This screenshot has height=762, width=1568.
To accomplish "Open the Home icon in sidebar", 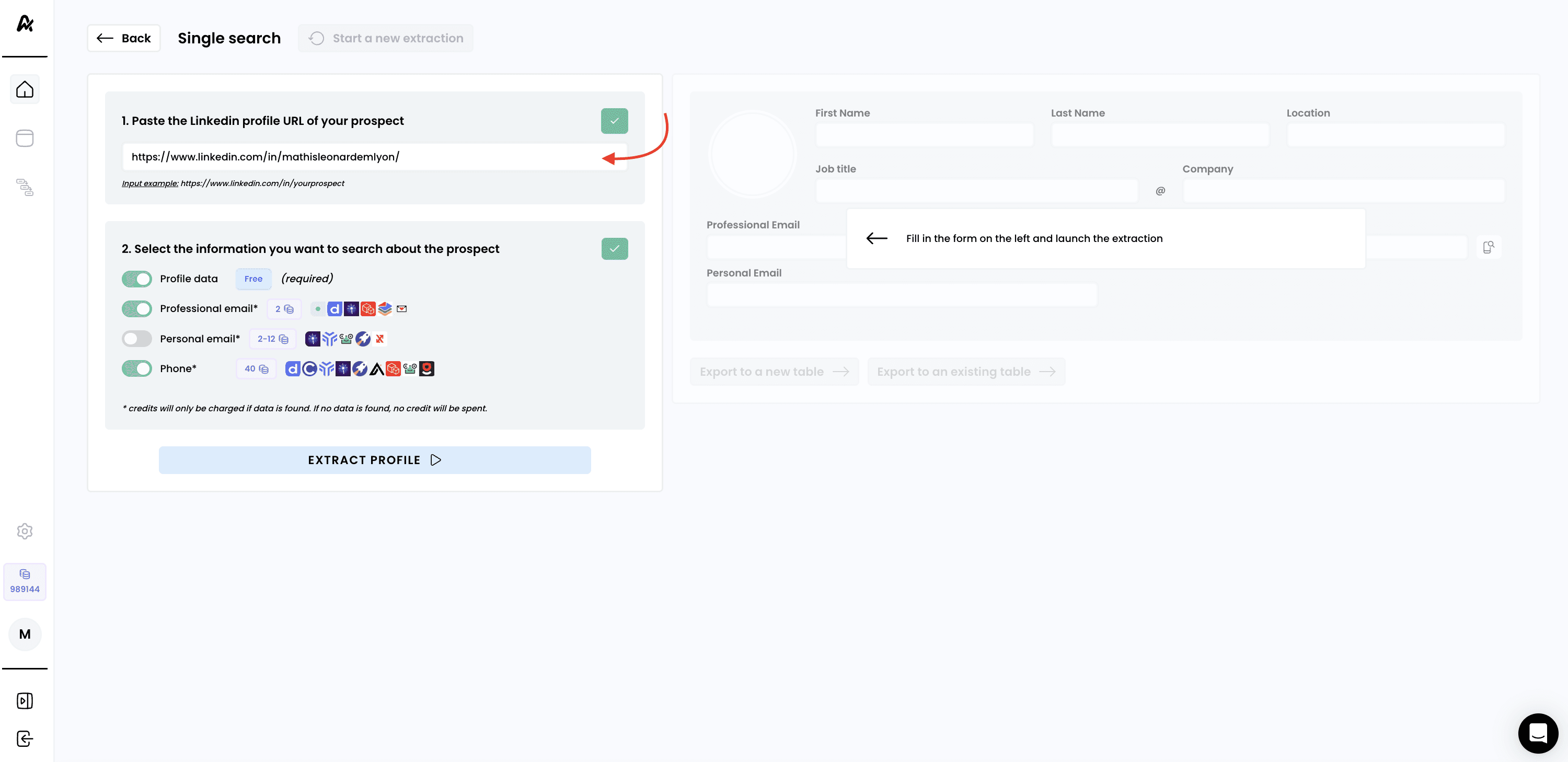I will pyautogui.click(x=25, y=89).
